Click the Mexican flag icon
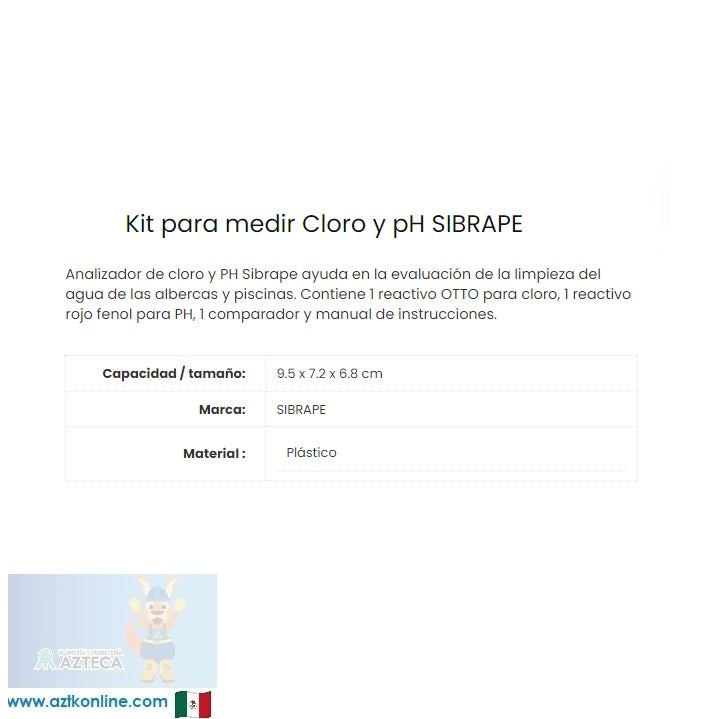The height and width of the screenshot is (719, 720). pyautogui.click(x=193, y=704)
